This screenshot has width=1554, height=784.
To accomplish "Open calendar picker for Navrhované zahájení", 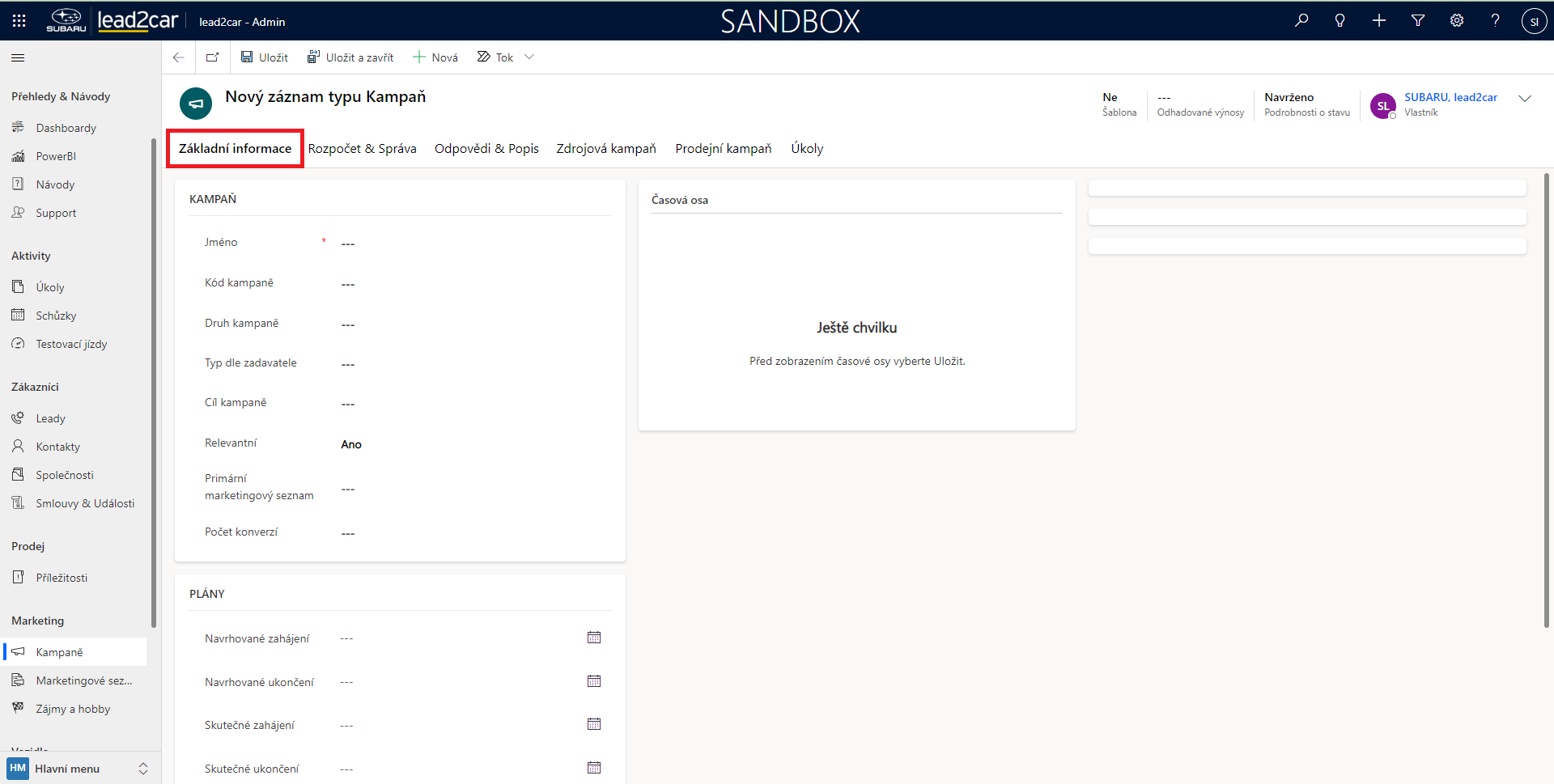I will click(594, 638).
